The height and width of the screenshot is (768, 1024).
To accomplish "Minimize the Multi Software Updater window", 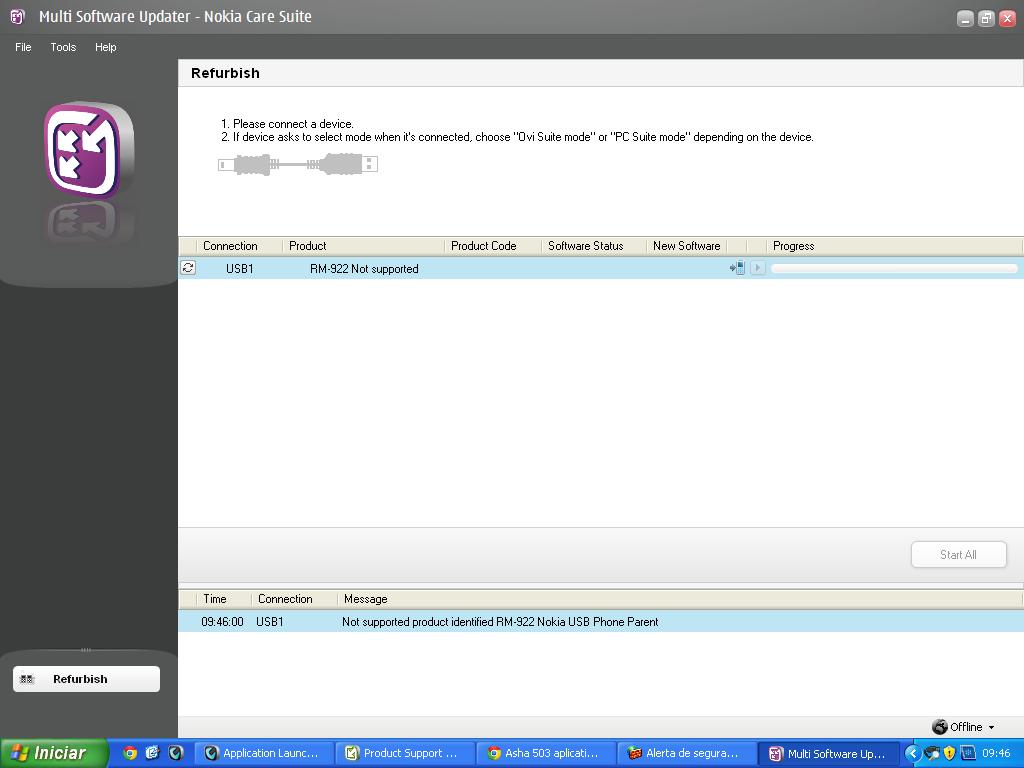I will click(x=965, y=18).
